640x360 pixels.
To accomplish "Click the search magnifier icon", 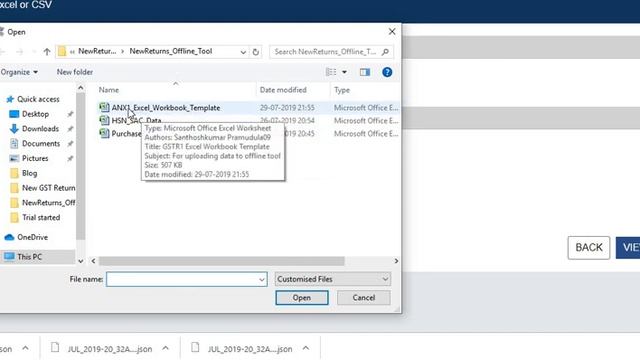I will coord(385,52).
